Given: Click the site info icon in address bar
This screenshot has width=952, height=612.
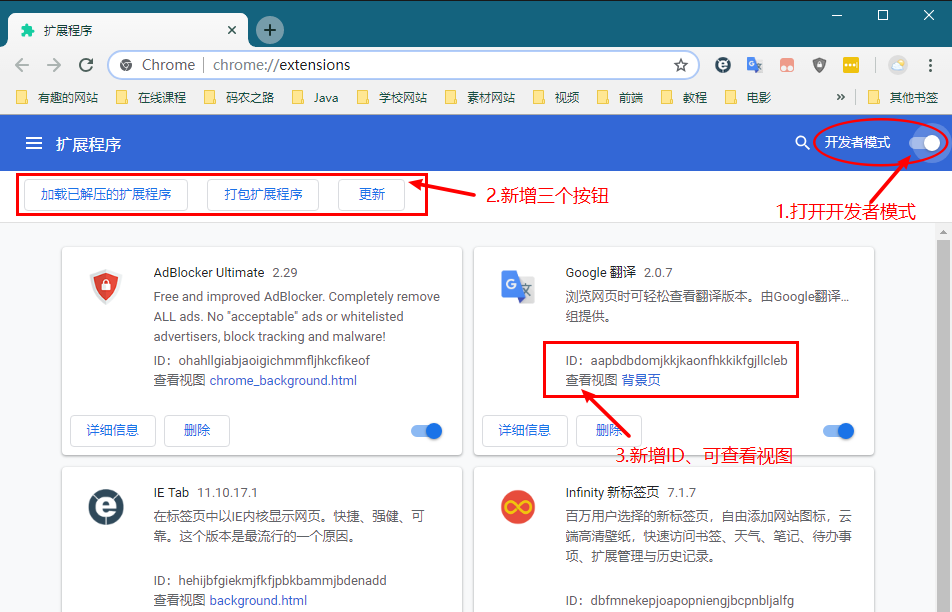Looking at the screenshot, I should (x=126, y=65).
